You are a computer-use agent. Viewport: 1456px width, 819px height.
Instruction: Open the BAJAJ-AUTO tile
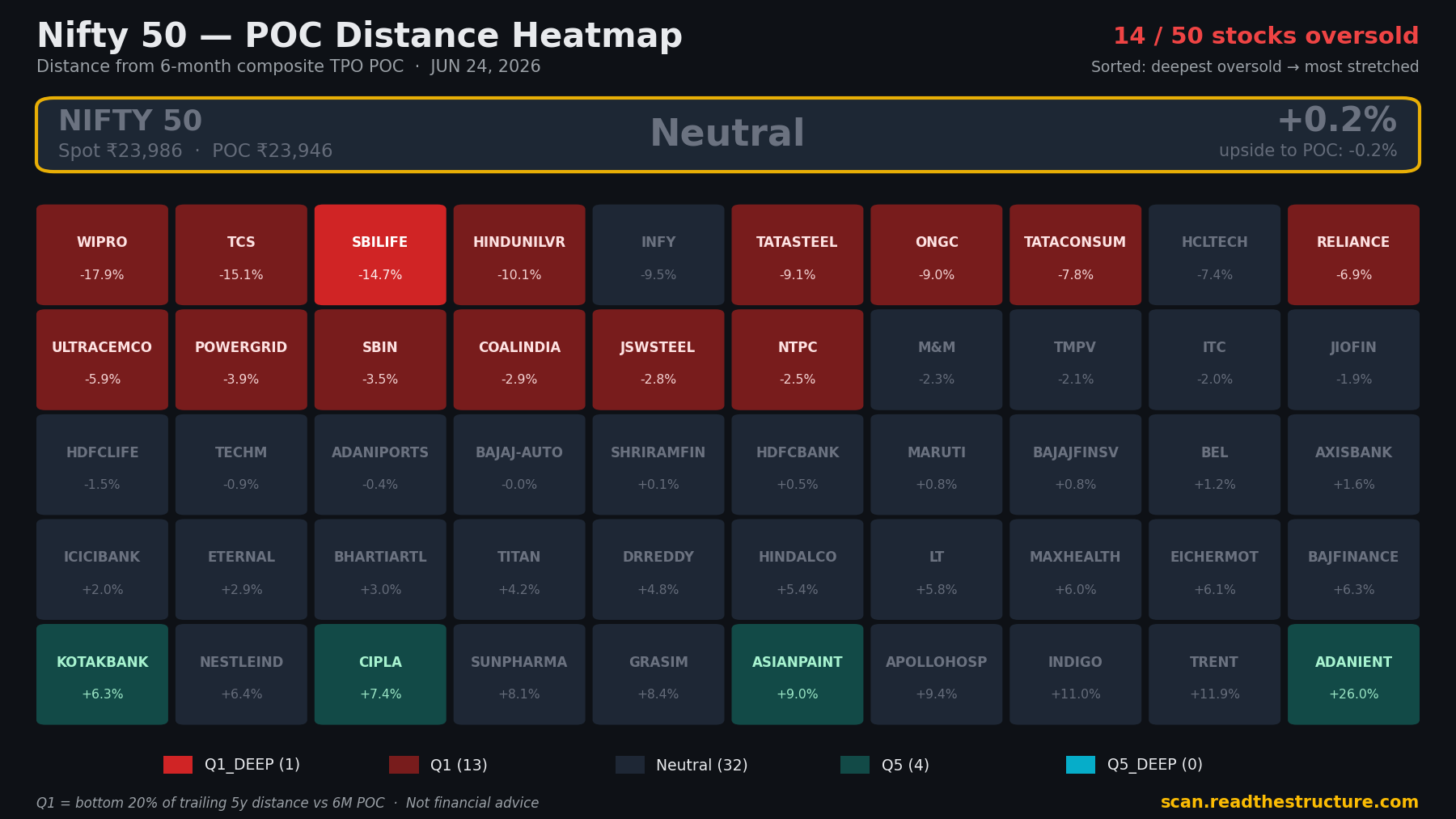[x=519, y=465]
